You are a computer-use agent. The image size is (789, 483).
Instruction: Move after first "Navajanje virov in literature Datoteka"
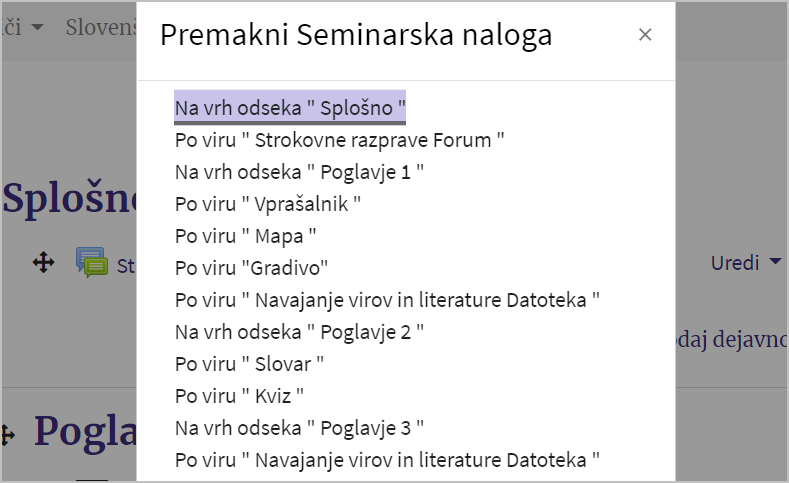387,300
